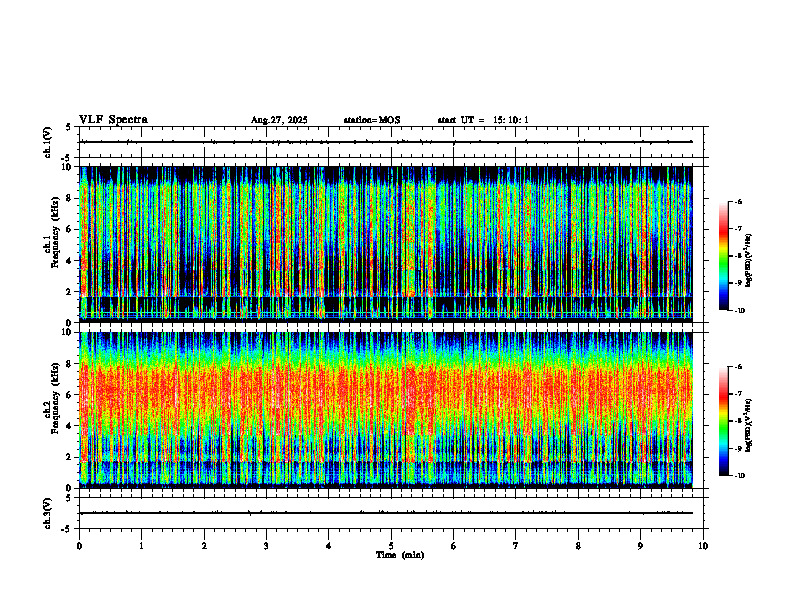The height and width of the screenshot is (612, 792).
Task: Click time axis tick label "4"
Action: click(329, 545)
